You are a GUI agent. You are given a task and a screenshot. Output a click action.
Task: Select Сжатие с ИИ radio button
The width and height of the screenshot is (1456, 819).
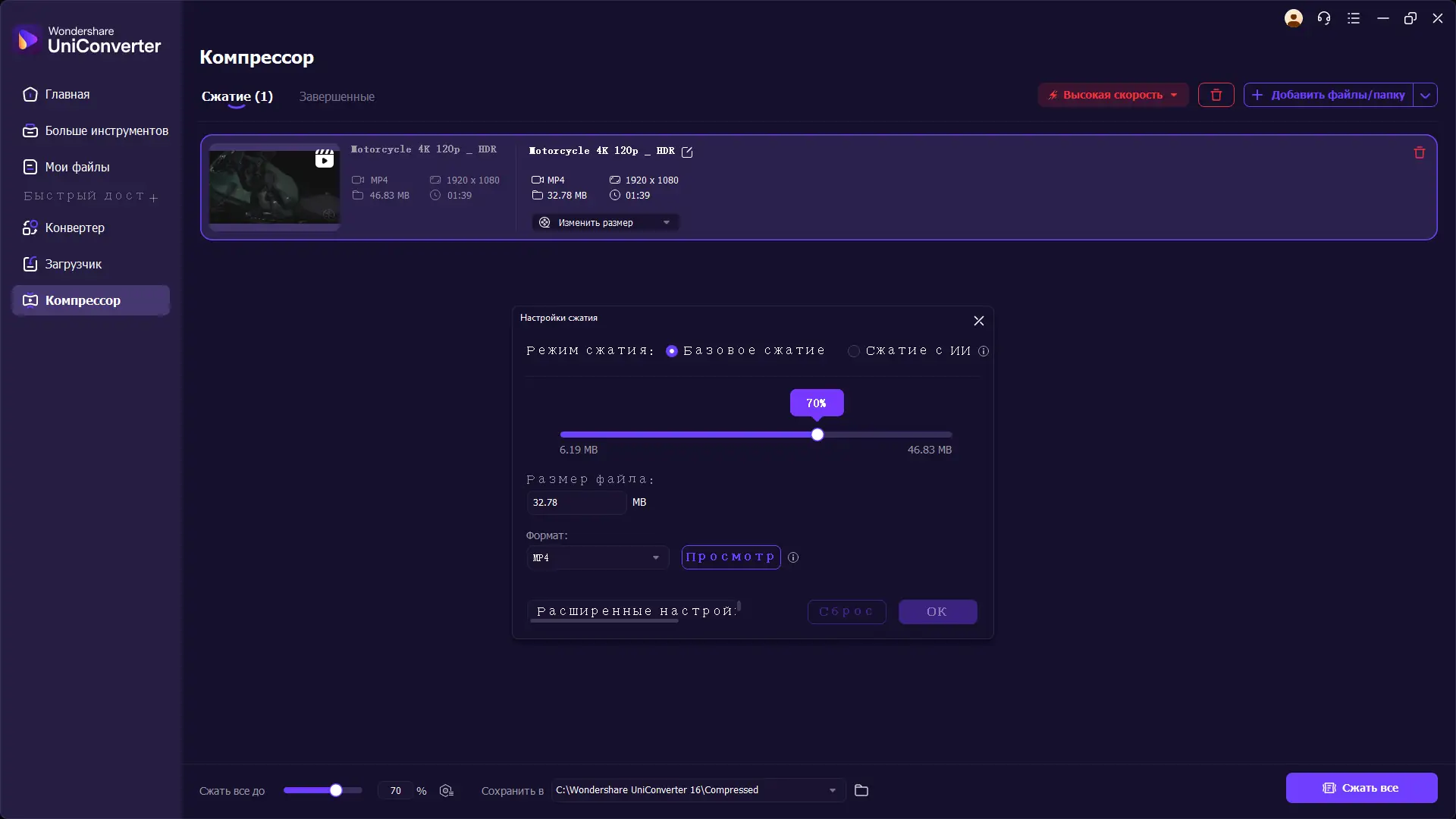854,351
